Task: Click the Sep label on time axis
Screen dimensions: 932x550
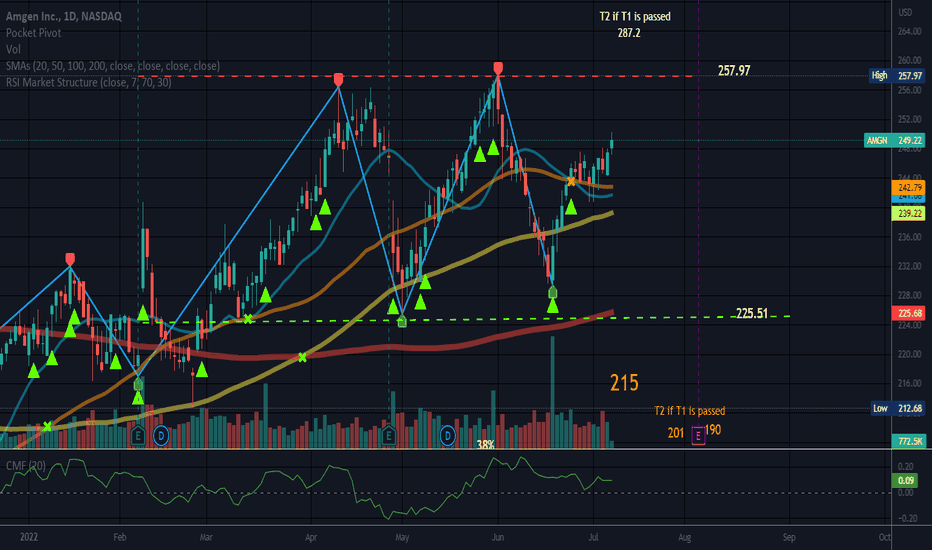Action: 789,538
